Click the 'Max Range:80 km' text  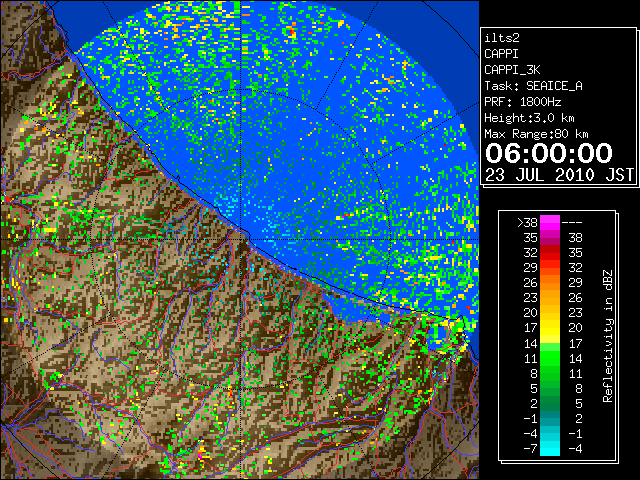tap(536, 134)
